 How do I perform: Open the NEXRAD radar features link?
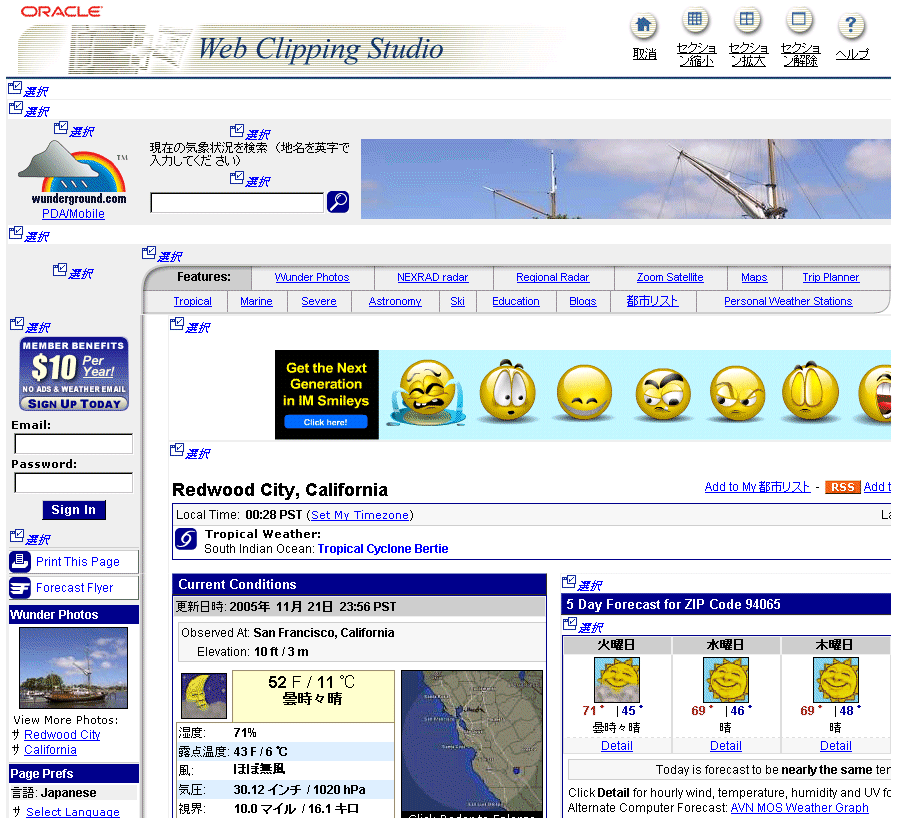(433, 277)
